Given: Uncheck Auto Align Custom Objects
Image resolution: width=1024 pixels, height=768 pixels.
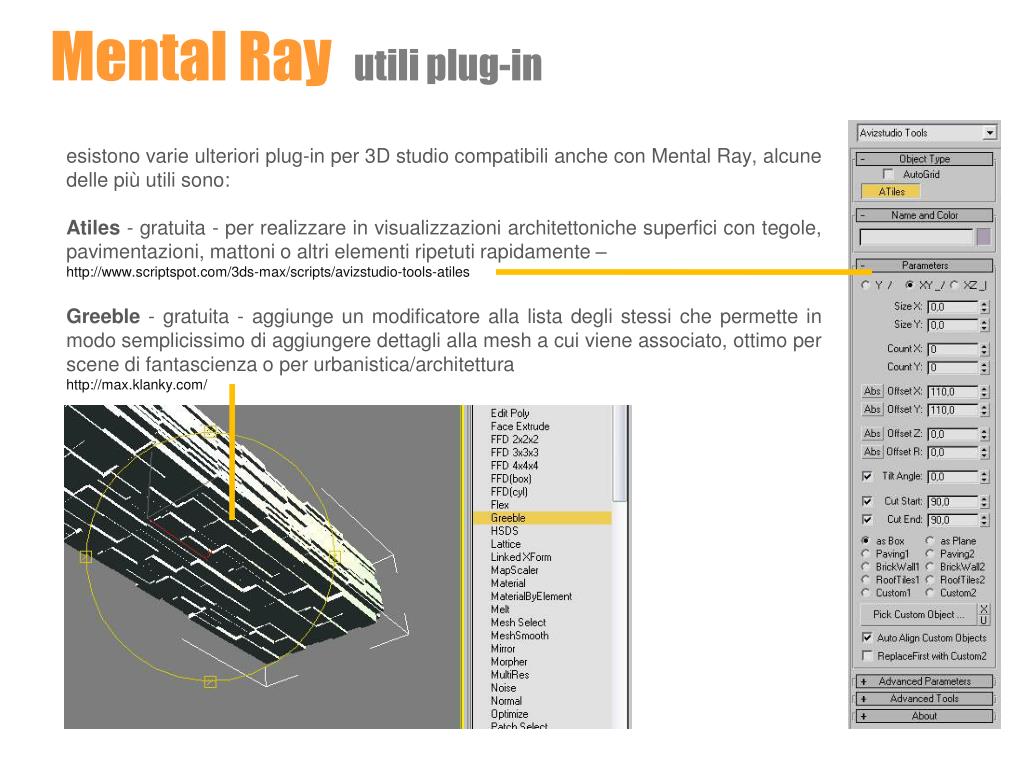Looking at the screenshot, I should pyautogui.click(x=867, y=637).
